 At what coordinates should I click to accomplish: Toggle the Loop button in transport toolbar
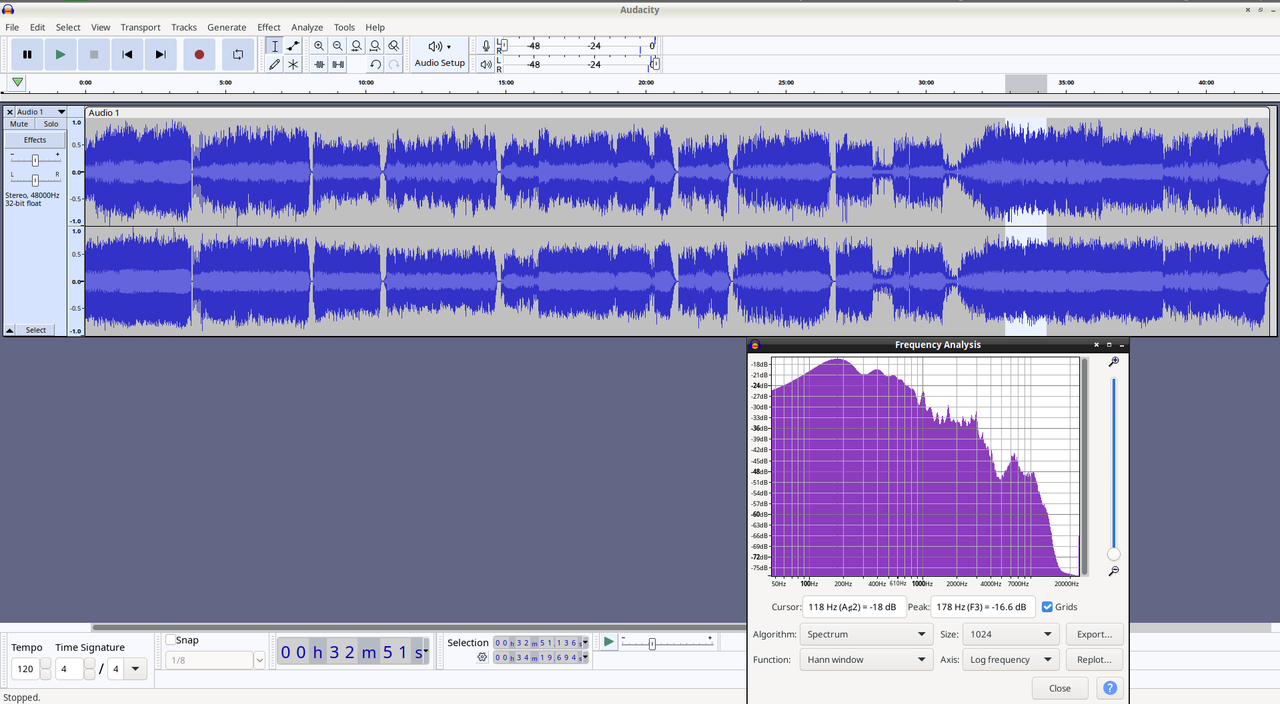click(x=238, y=54)
